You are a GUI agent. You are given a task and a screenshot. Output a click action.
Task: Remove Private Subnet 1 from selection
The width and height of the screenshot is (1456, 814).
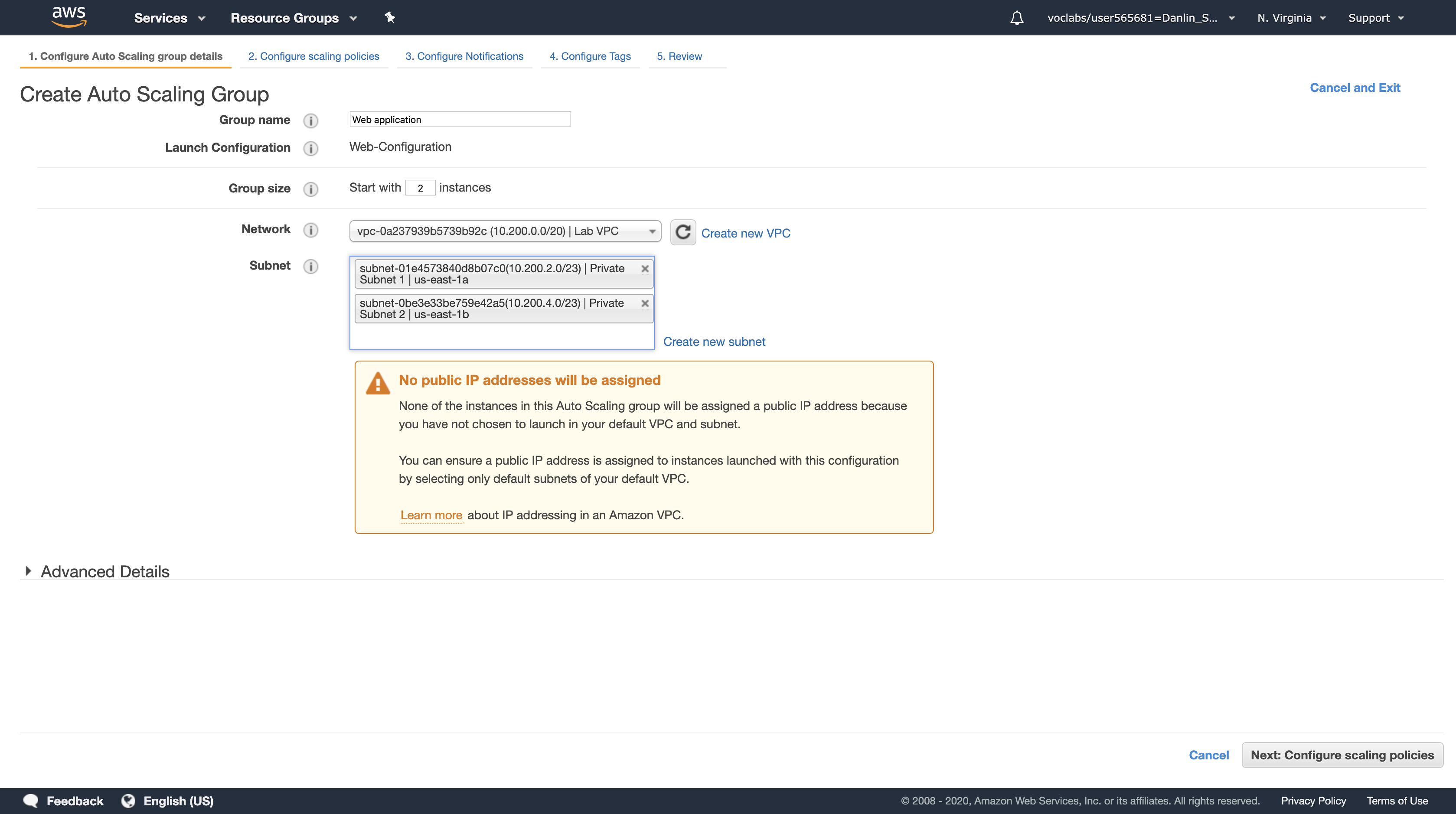pyautogui.click(x=644, y=269)
